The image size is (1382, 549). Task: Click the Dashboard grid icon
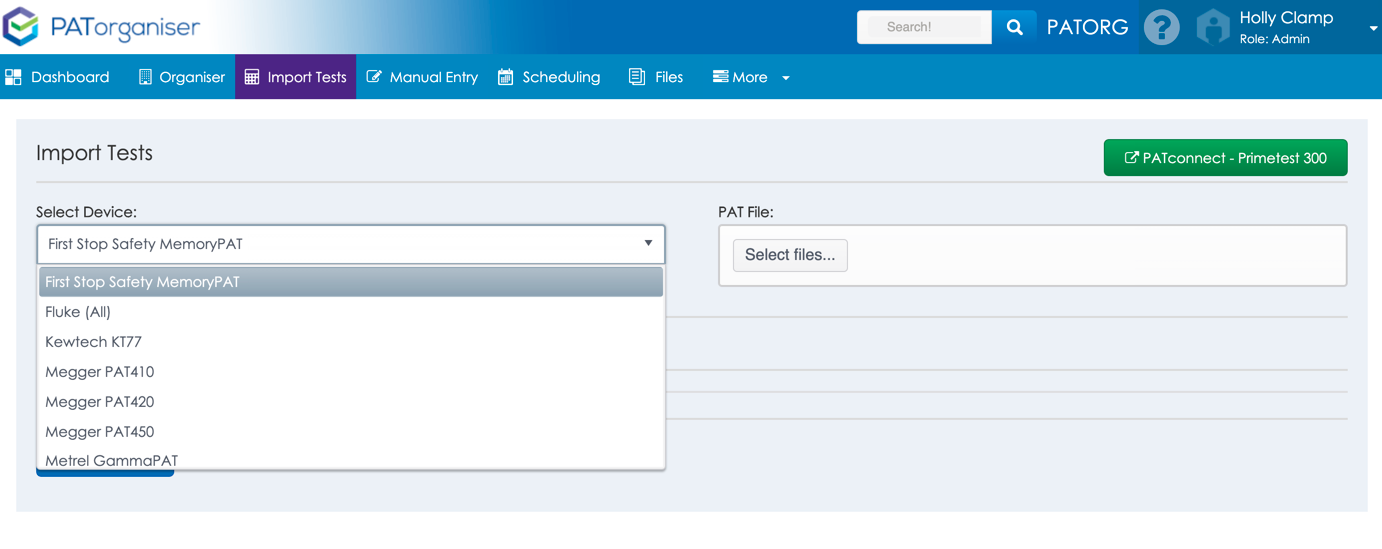[x=13, y=77]
